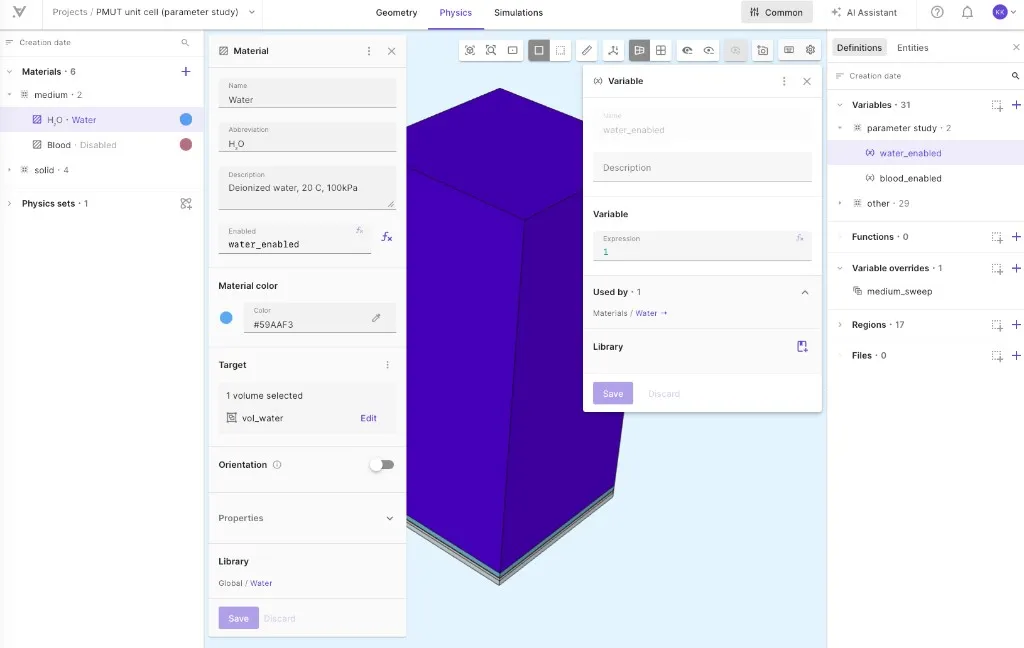The width and height of the screenshot is (1024, 648).
Task: Click the app logo in the top-left corner
Action: click(20, 12)
